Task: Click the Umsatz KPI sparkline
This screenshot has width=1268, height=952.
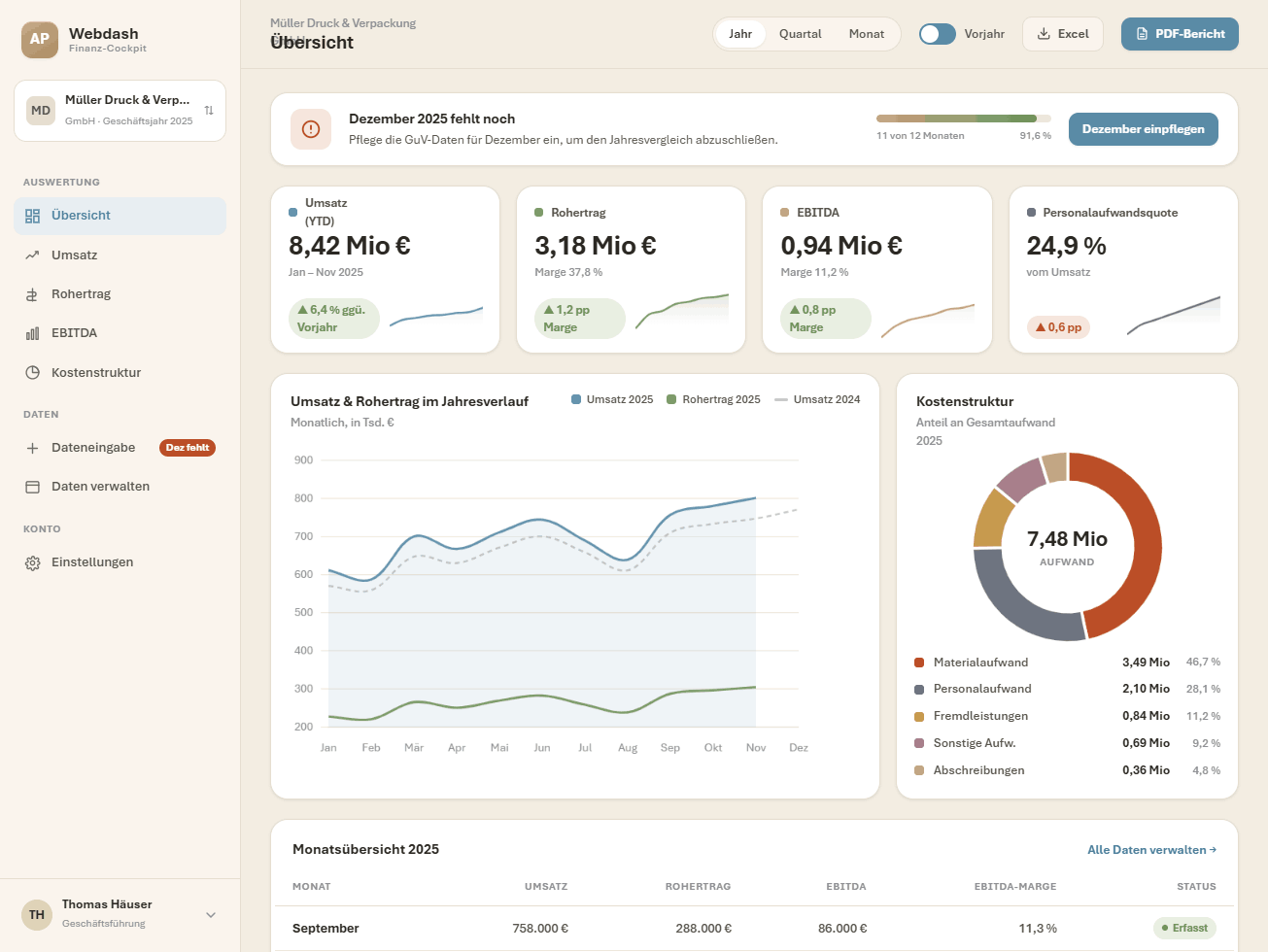Action: coord(436,316)
